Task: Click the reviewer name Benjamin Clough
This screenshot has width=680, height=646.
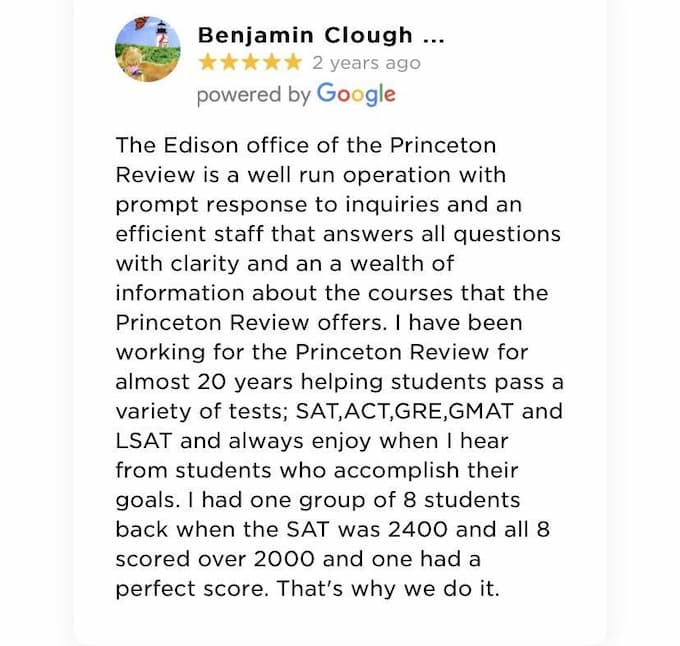Action: pyautogui.click(x=305, y=36)
